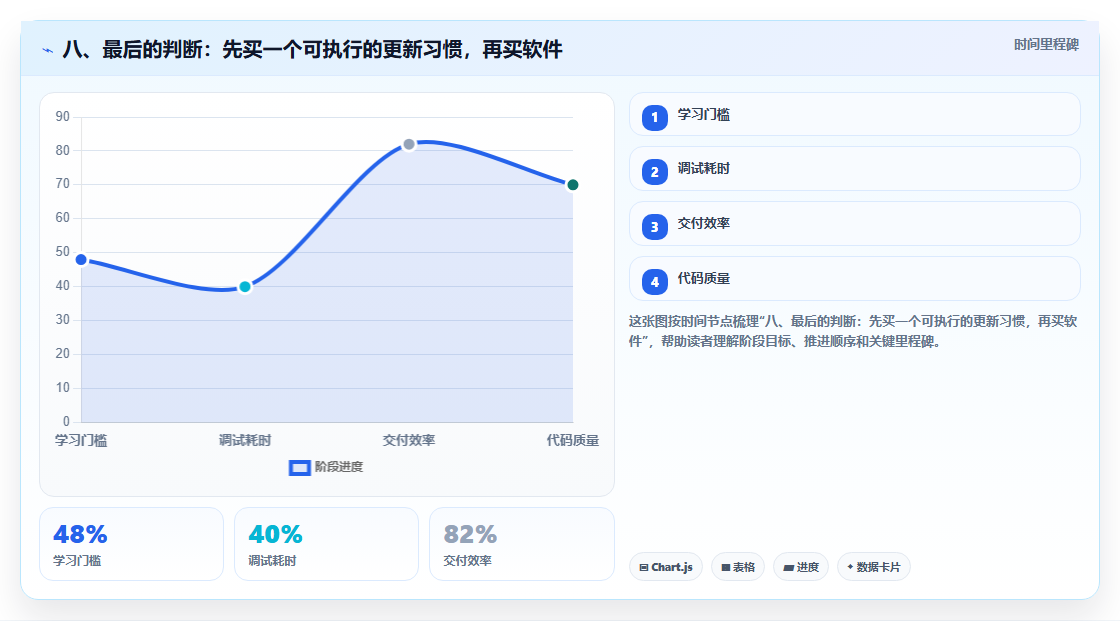The image size is (1120, 621).
Task: Click the number 1 badge circle
Action: (654, 118)
